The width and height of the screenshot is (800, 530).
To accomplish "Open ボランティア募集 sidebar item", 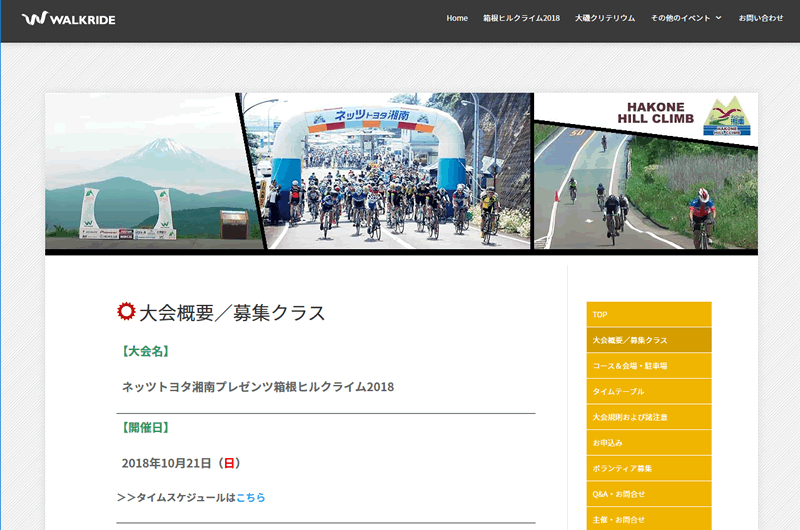I will coord(649,468).
